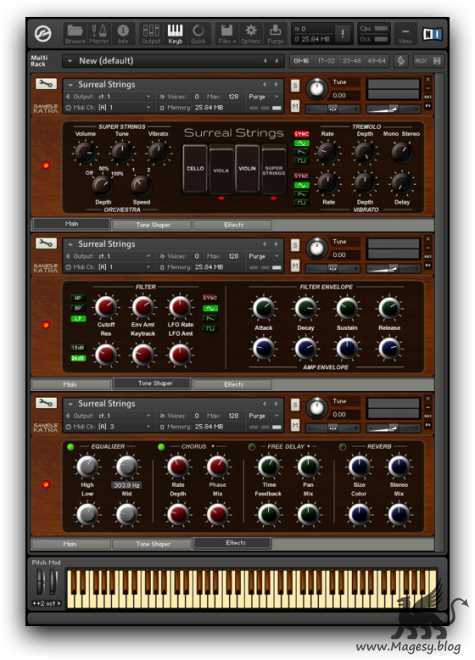Select the CELLO instrument button

[x=195, y=169]
